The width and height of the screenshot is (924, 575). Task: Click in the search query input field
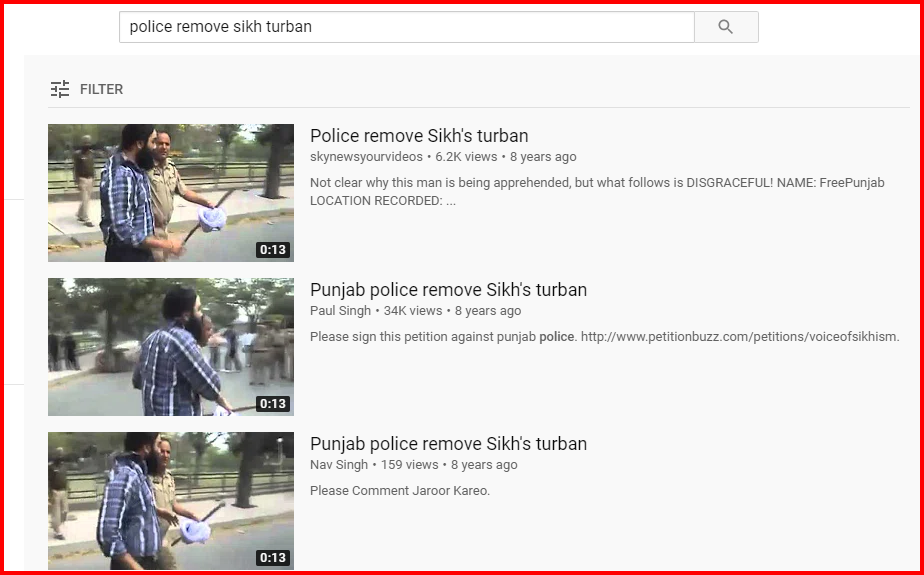[407, 27]
